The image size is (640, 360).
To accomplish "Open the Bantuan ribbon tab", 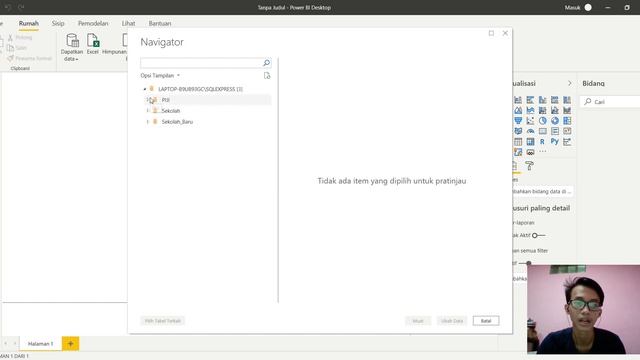I will [160, 23].
